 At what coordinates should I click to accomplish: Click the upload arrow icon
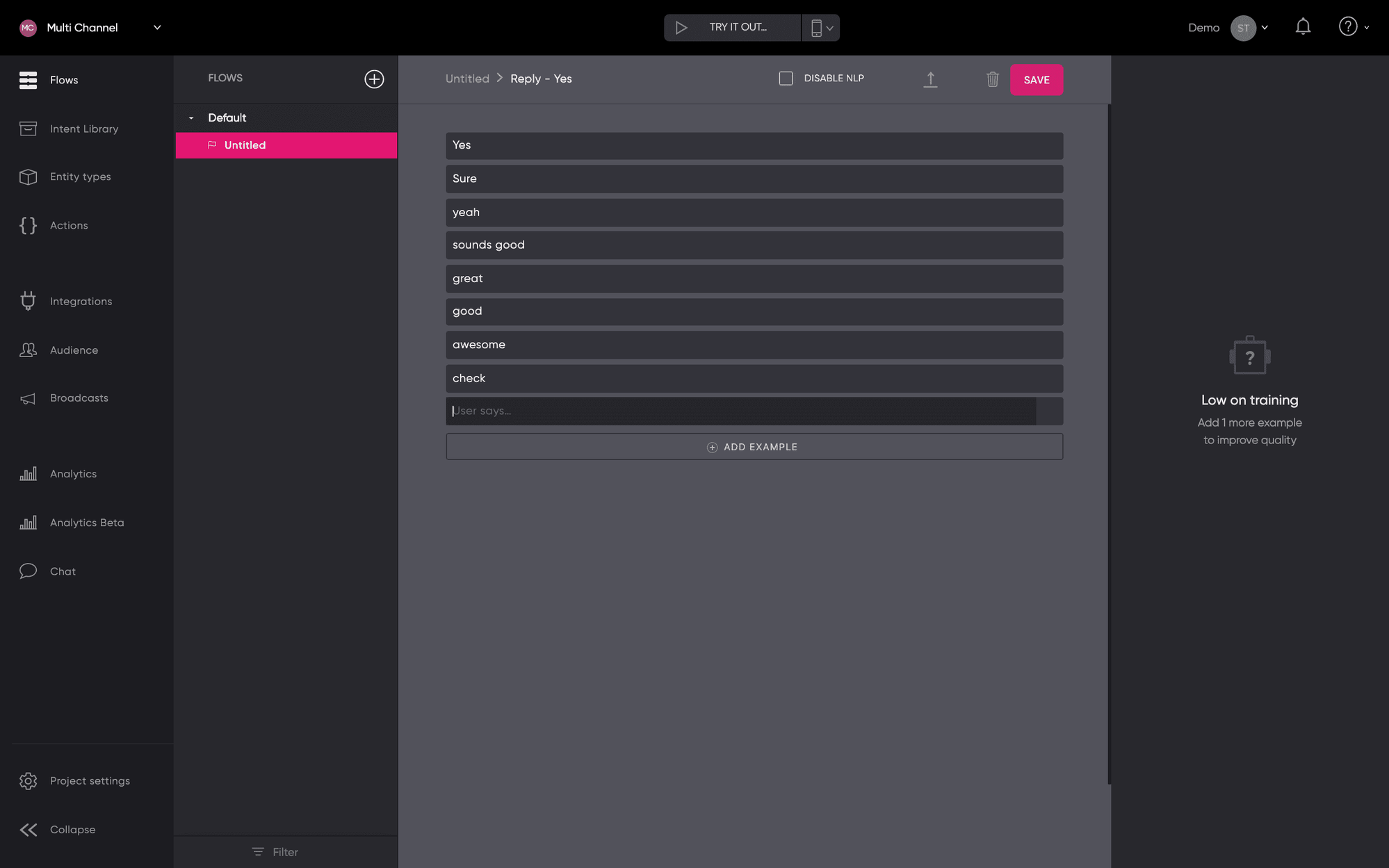click(930, 79)
